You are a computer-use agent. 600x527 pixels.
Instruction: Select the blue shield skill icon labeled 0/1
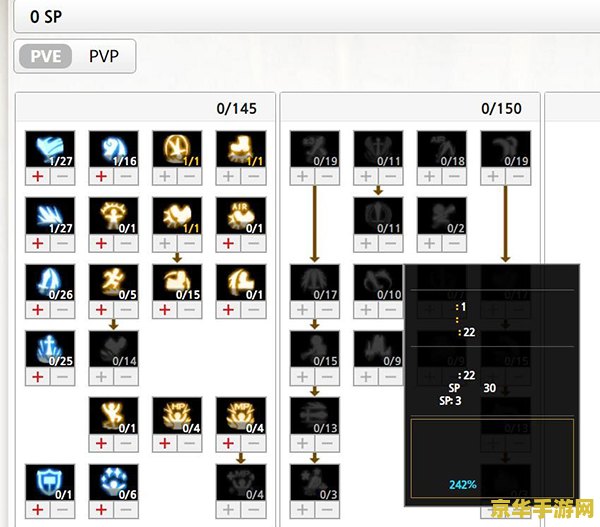[50, 483]
